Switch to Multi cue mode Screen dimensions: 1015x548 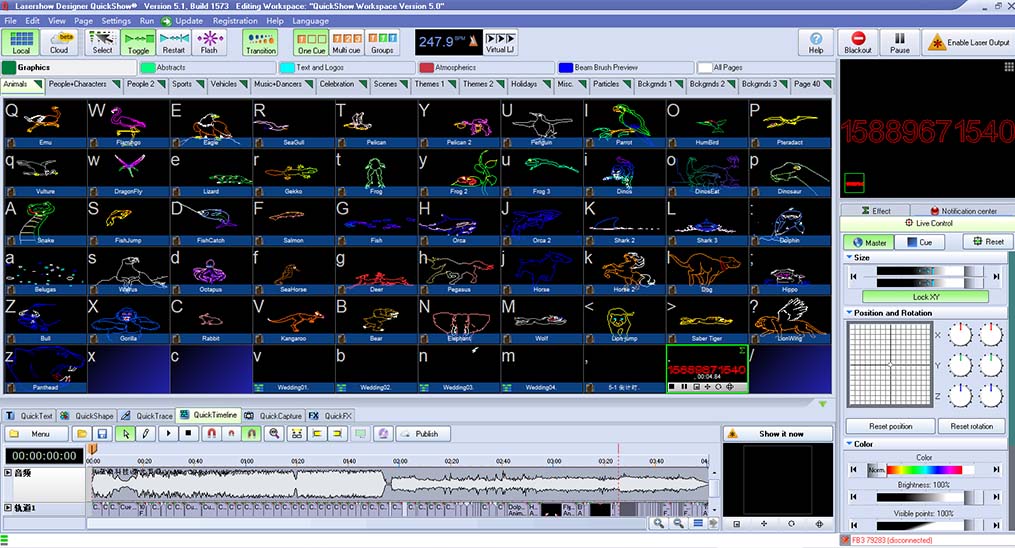click(x=346, y=42)
